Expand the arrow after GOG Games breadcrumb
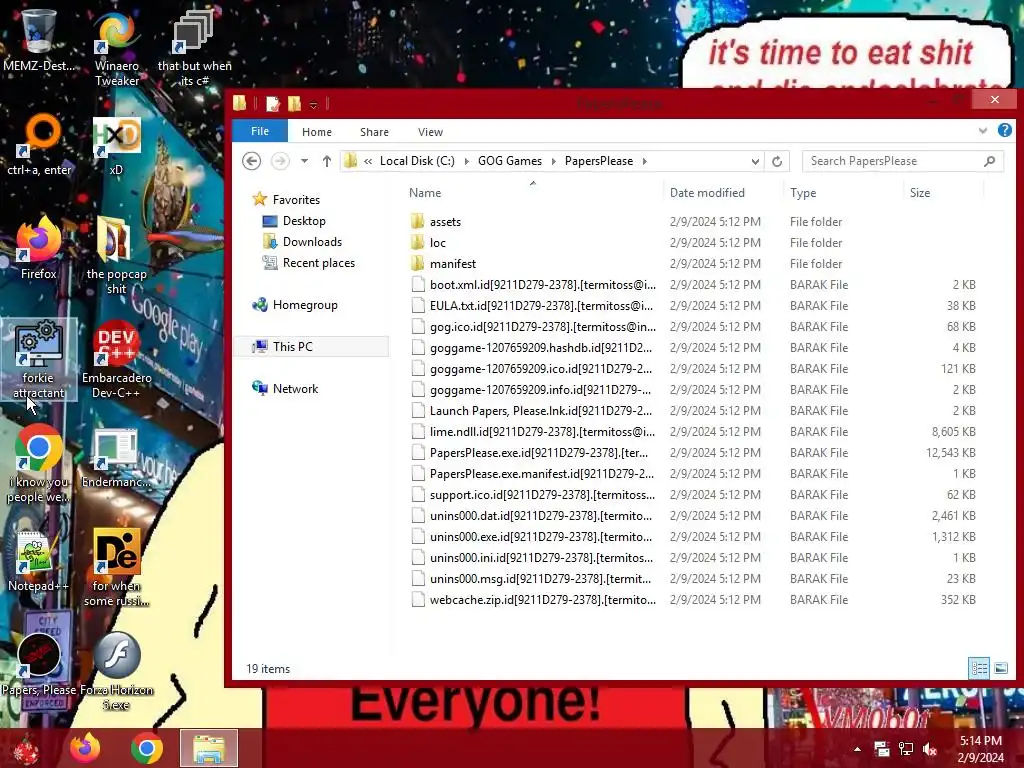Viewport: 1024px width, 768px height. [554, 161]
